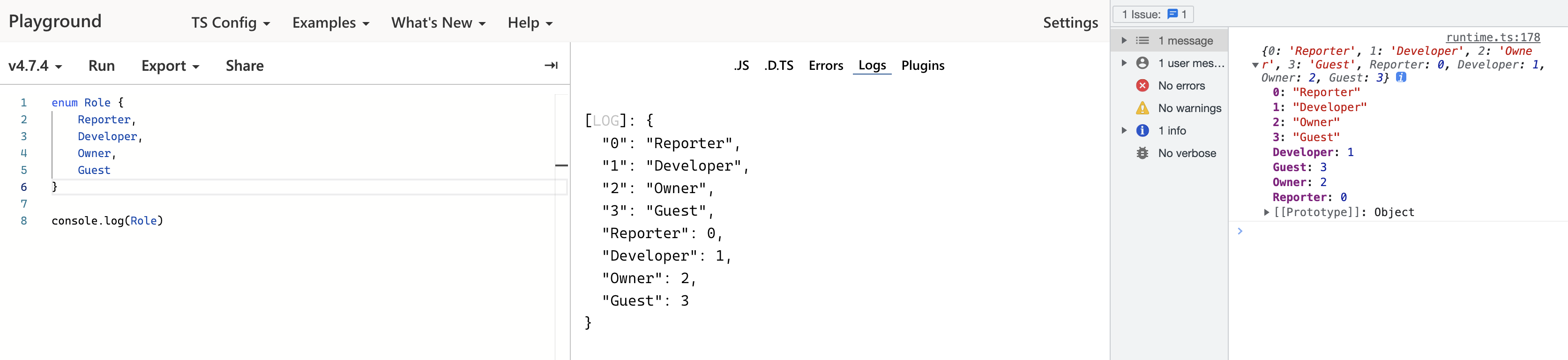Click the Run button

click(x=102, y=66)
